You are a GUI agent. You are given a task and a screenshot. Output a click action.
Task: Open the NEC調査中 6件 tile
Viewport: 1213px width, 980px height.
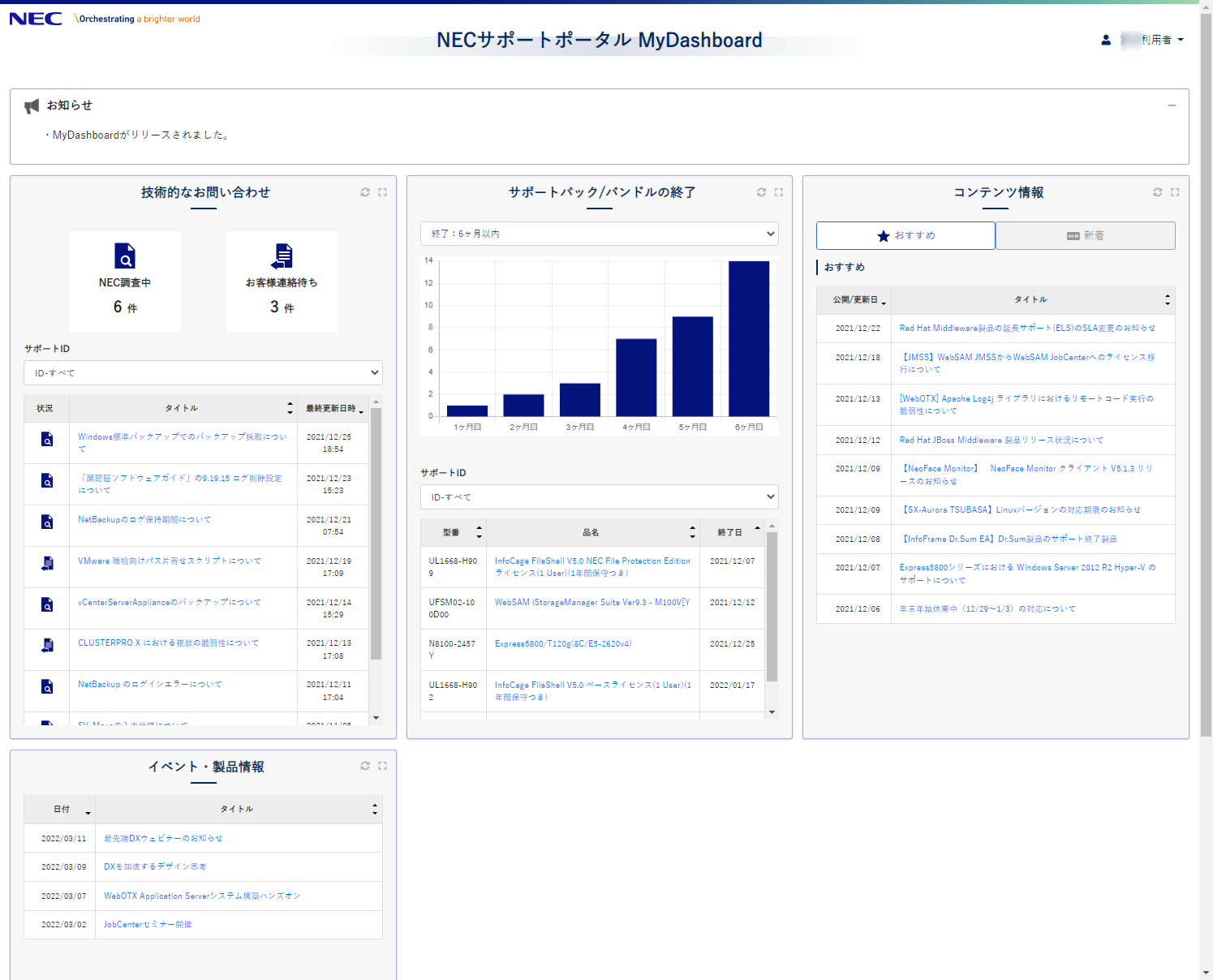click(x=125, y=281)
